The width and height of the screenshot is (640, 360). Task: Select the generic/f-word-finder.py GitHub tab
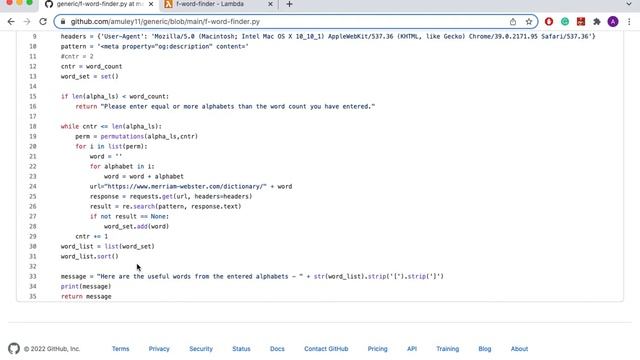tap(99, 4)
